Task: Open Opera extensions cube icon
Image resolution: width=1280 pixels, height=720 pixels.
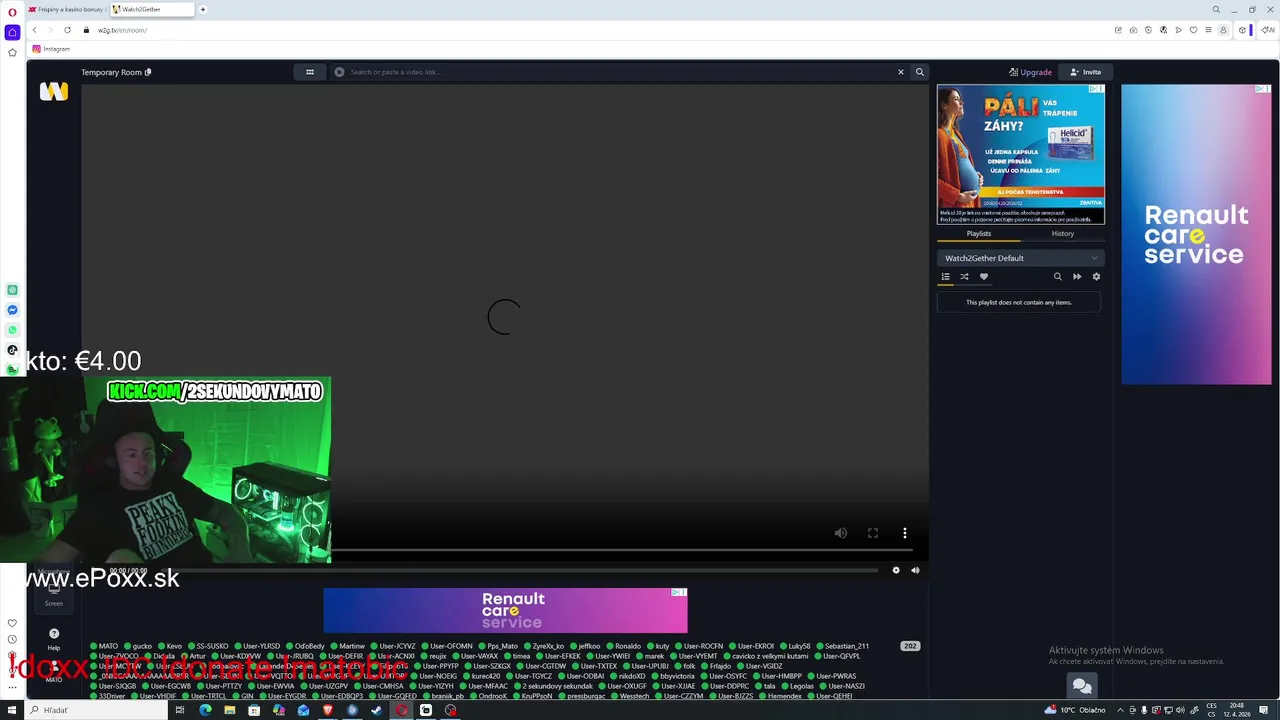Action: (1242, 30)
